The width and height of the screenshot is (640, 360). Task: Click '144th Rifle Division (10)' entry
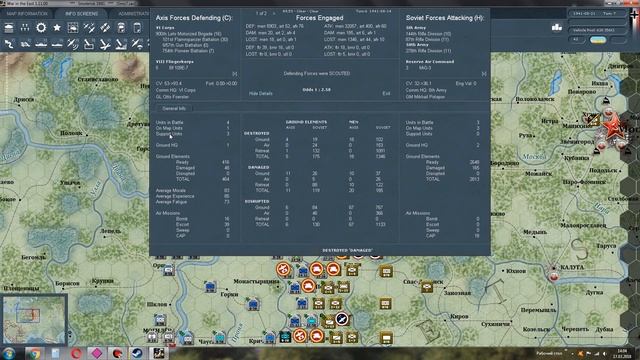coord(428,34)
